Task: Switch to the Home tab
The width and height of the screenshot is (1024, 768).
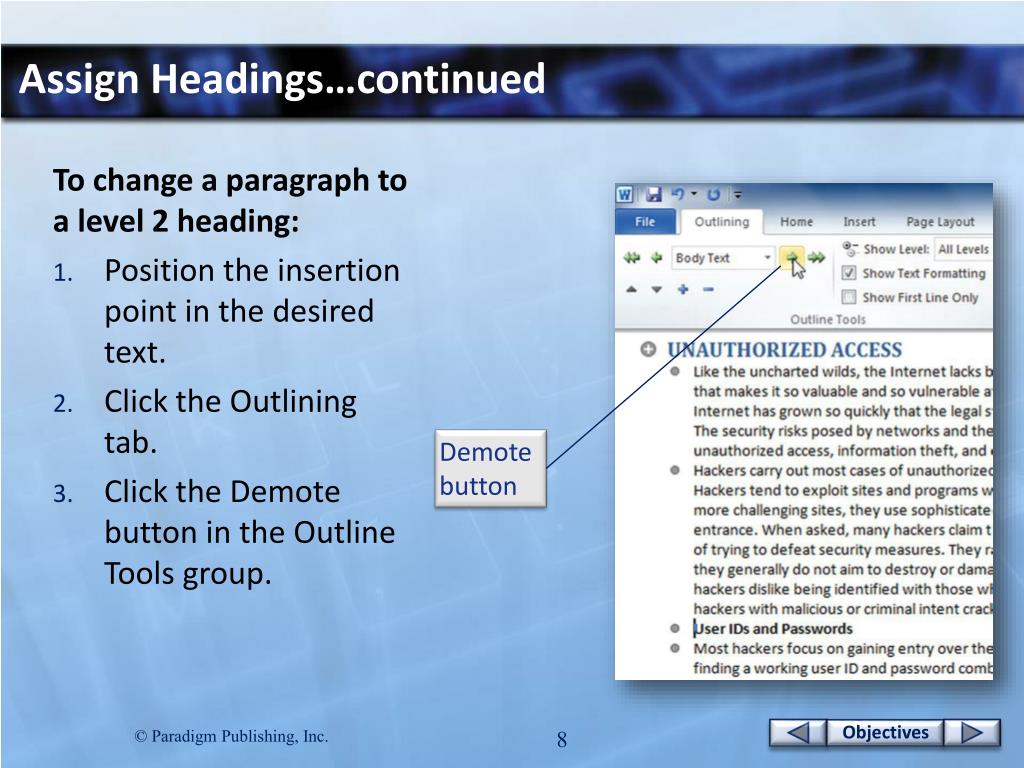Action: 796,222
